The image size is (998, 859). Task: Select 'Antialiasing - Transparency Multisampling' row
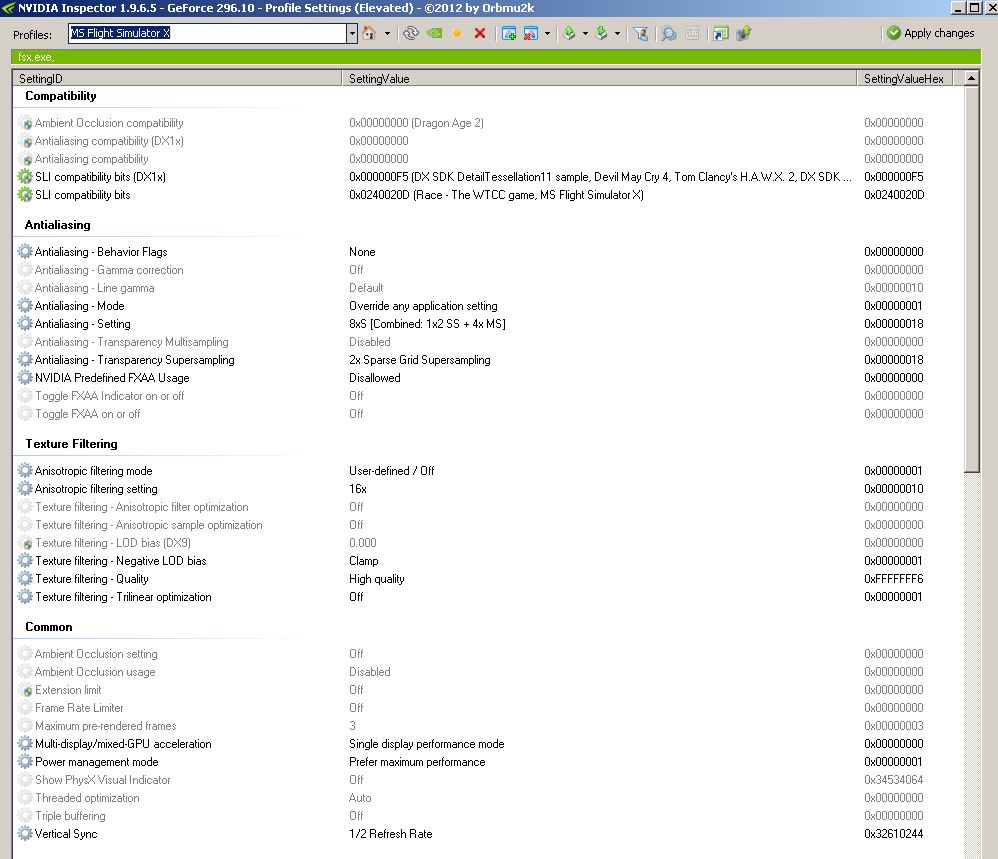pyautogui.click(x=488, y=342)
